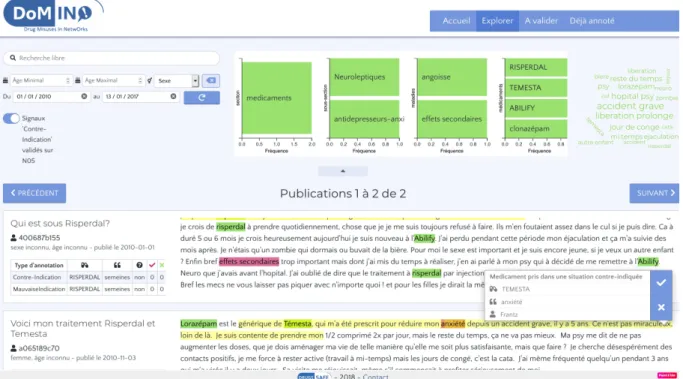Click the highlighted 'Lorazépam' word

199,324
